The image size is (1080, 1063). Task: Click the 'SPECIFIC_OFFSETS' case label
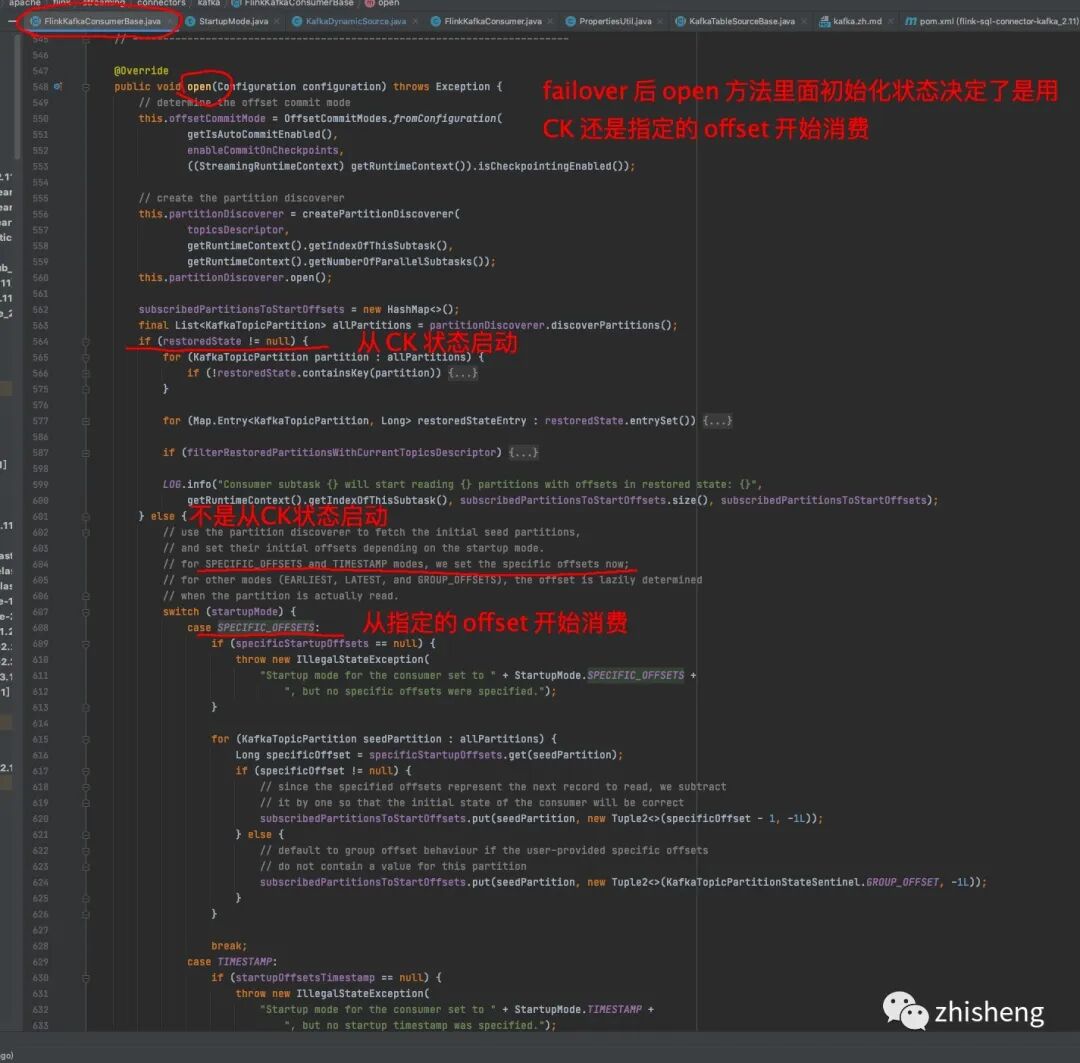266,628
